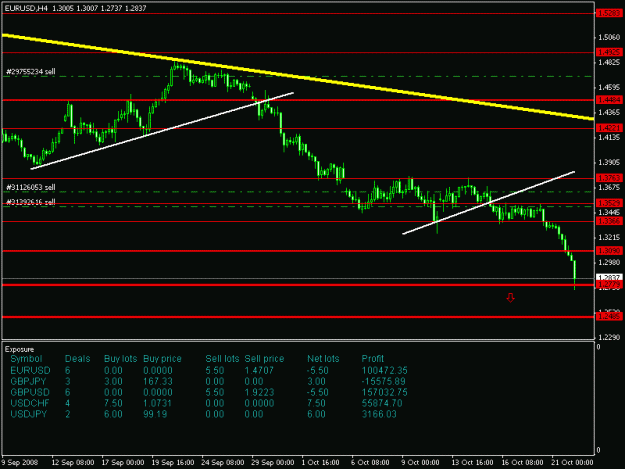
Task: Click the Symbol column header
Action: [26, 359]
